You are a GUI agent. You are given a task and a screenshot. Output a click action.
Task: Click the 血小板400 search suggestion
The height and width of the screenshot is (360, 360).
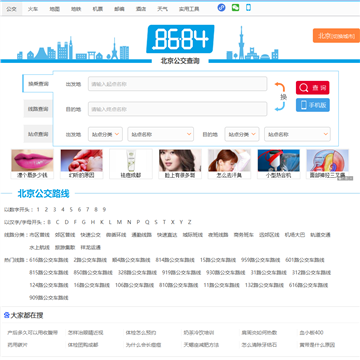pyautogui.click(x=311, y=333)
